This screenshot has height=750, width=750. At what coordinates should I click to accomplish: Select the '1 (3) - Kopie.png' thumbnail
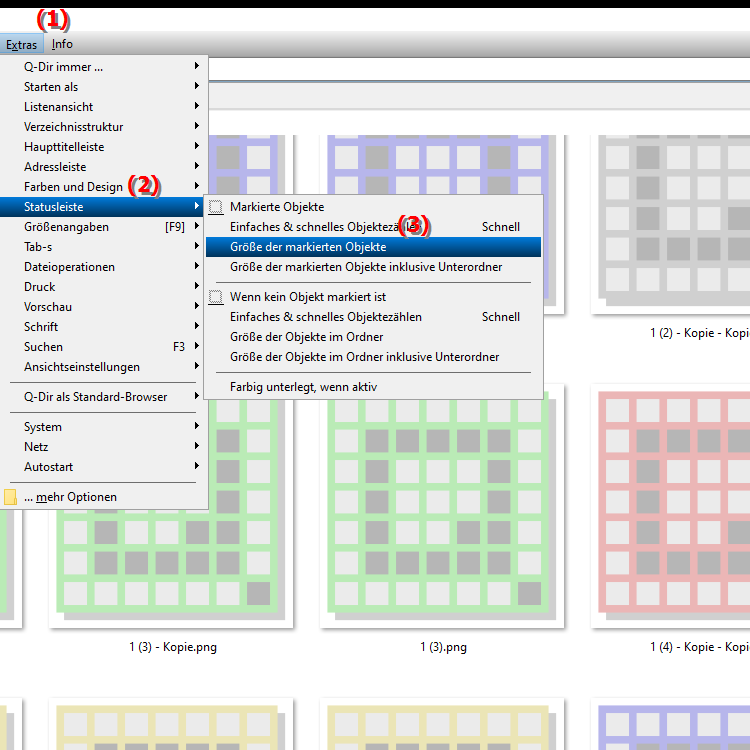171,564
